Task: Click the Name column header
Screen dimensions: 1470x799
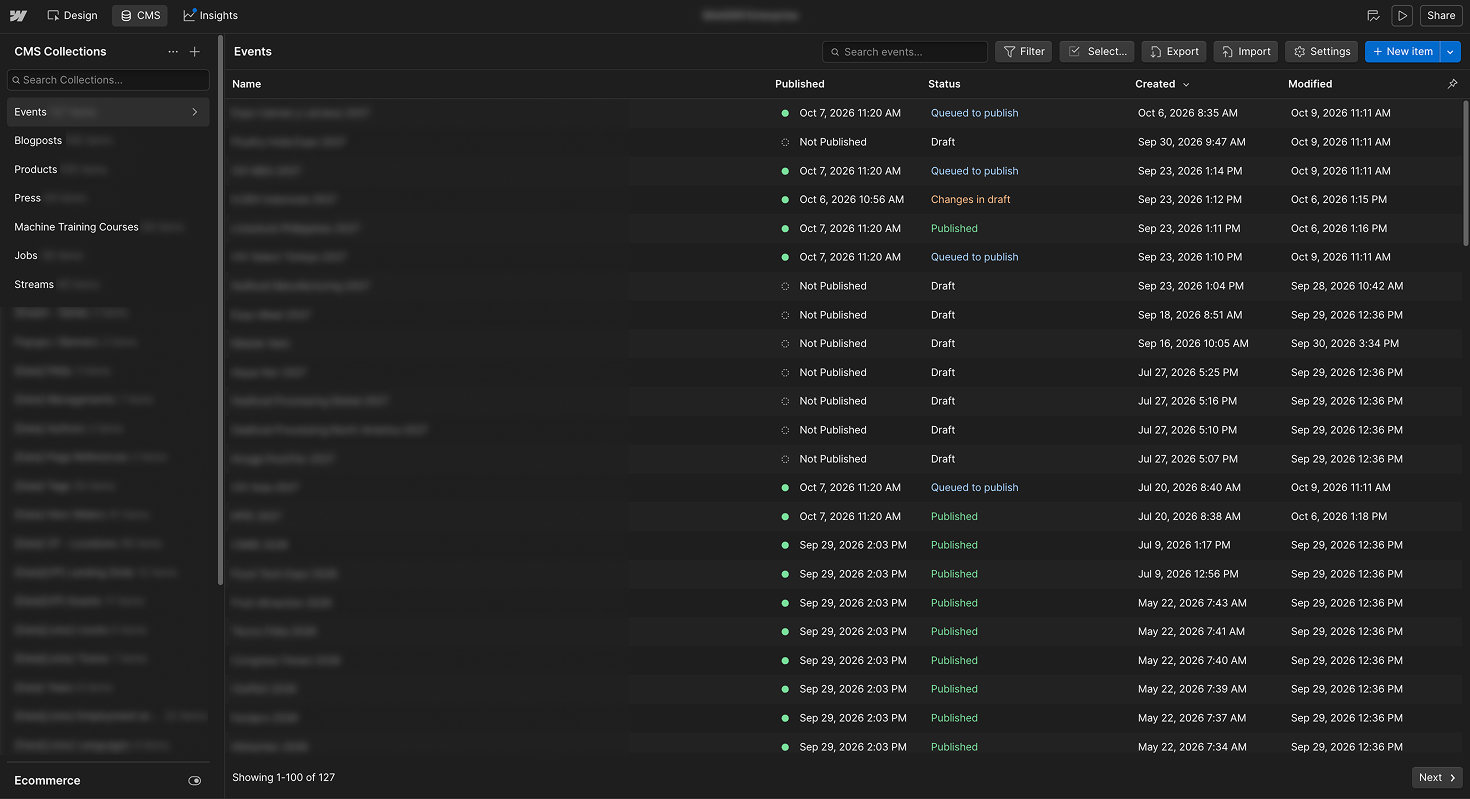Action: coord(247,84)
